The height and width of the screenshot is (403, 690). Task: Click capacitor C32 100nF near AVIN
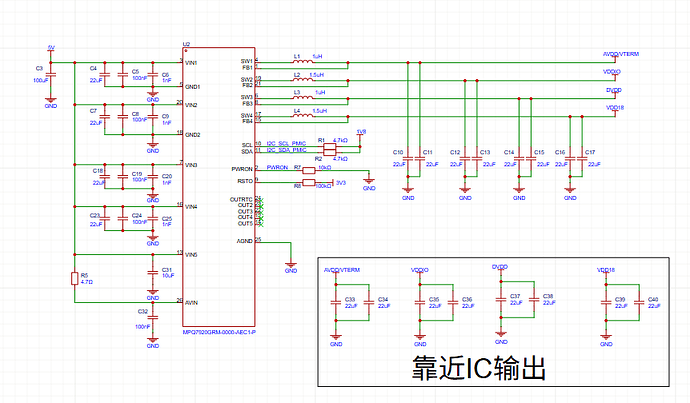152,319
